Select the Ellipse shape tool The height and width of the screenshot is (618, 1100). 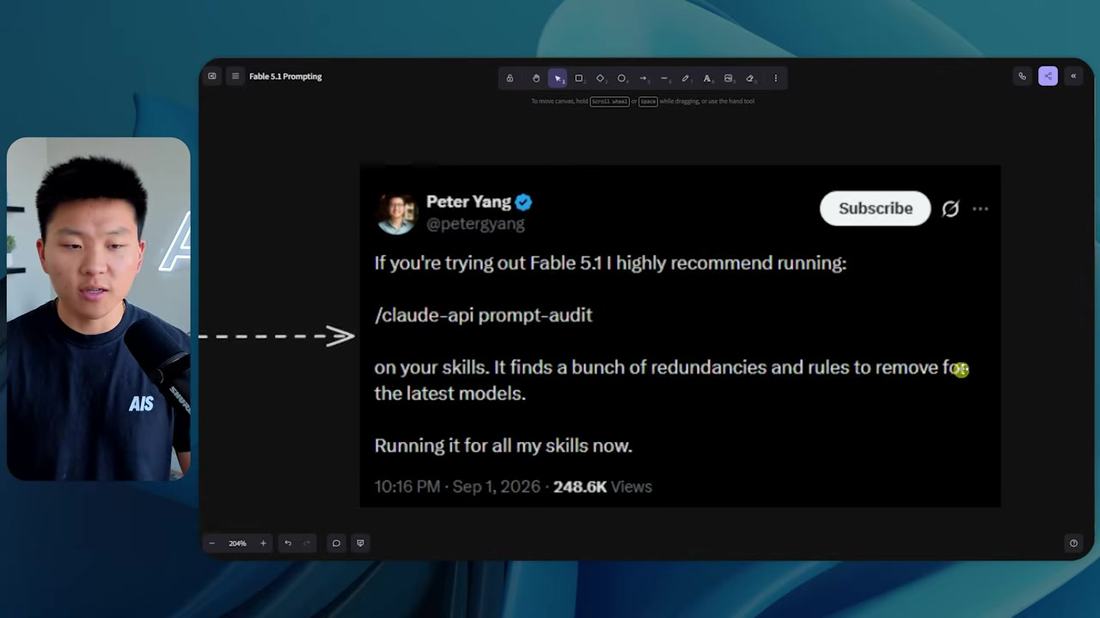[x=622, y=78]
